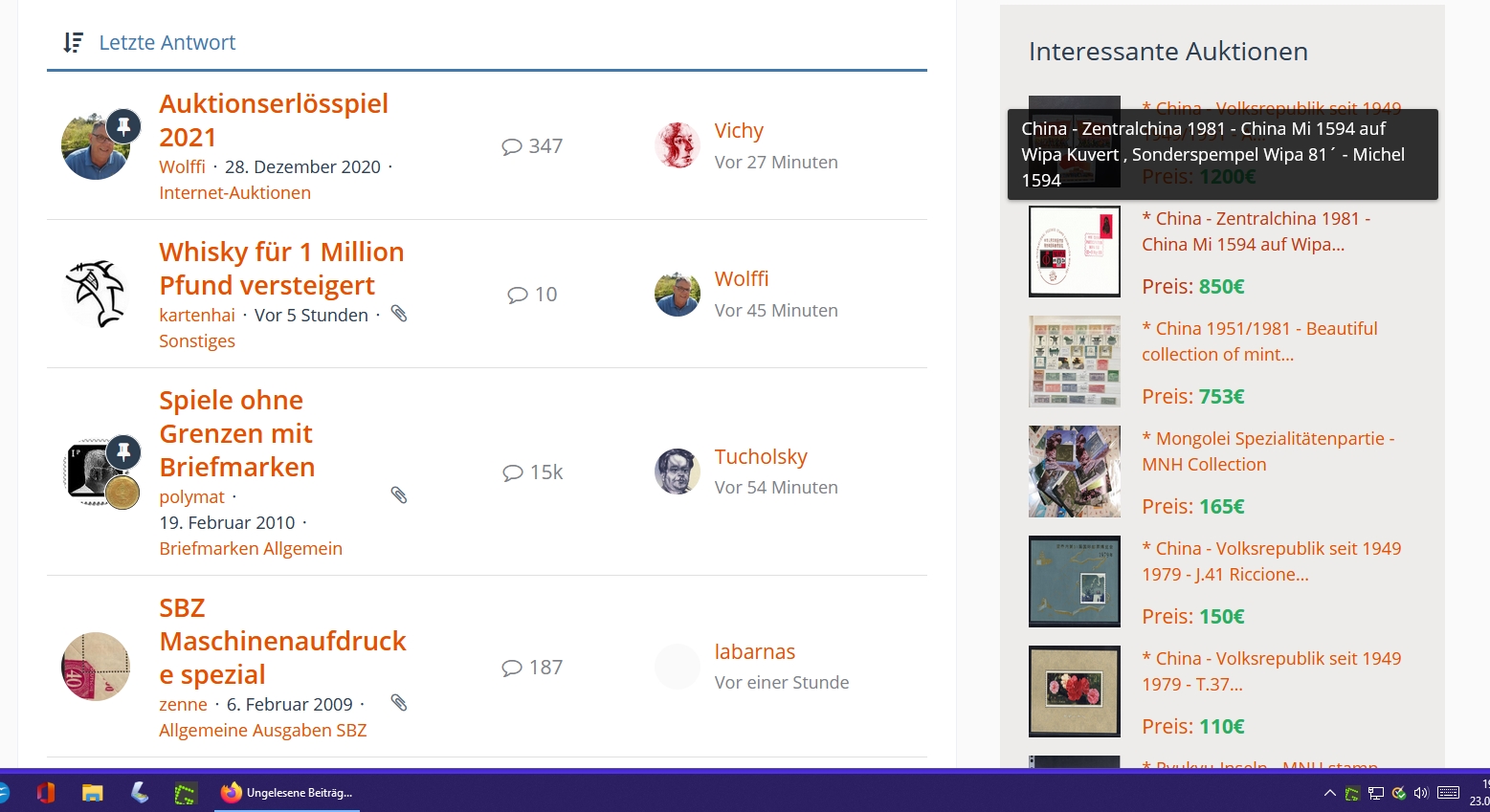Screen dimensions: 1490x812
Task: Open Tucholsky's user profile link
Action: (x=760, y=457)
